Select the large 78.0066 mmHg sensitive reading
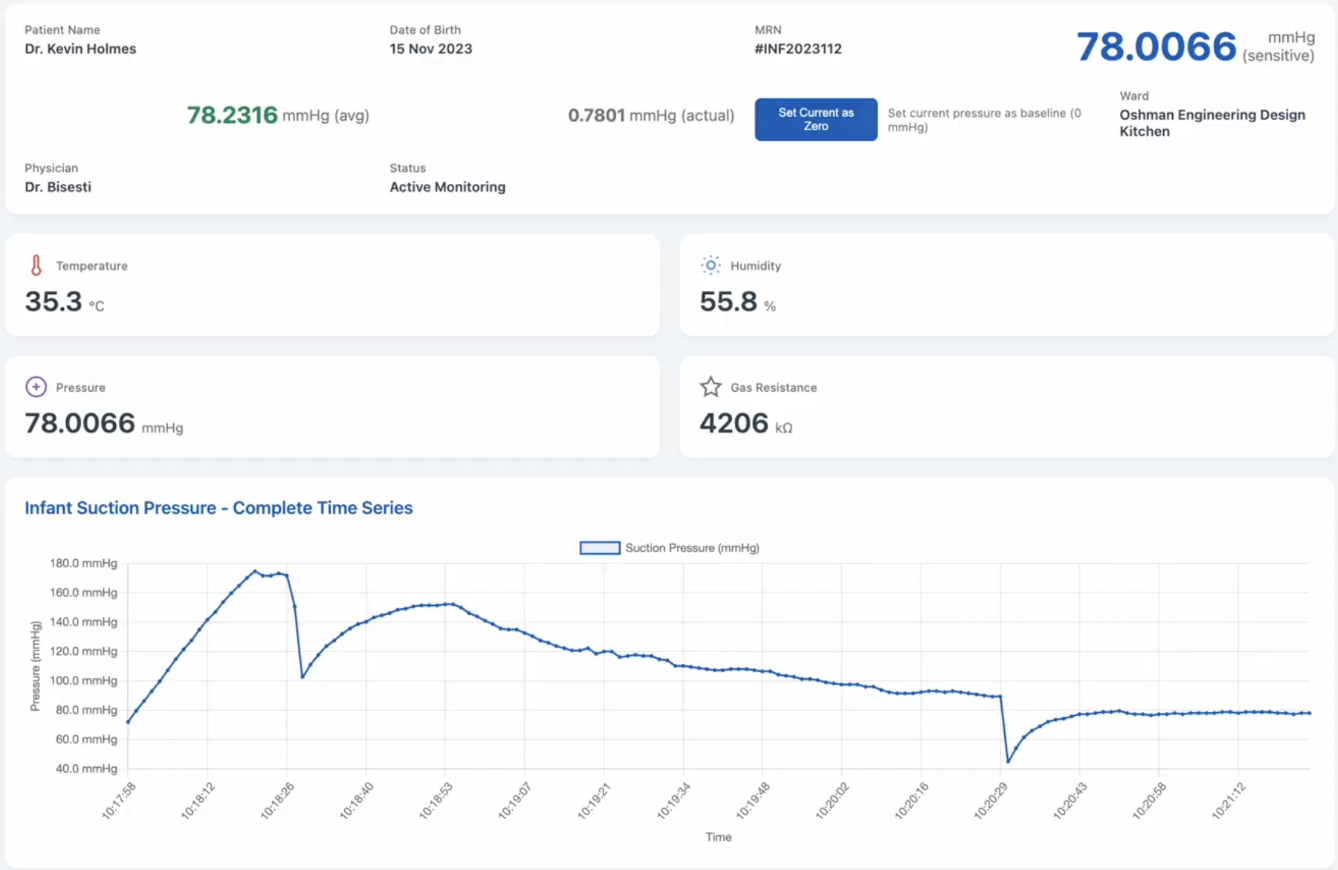1338x870 pixels. pyautogui.click(x=1156, y=46)
